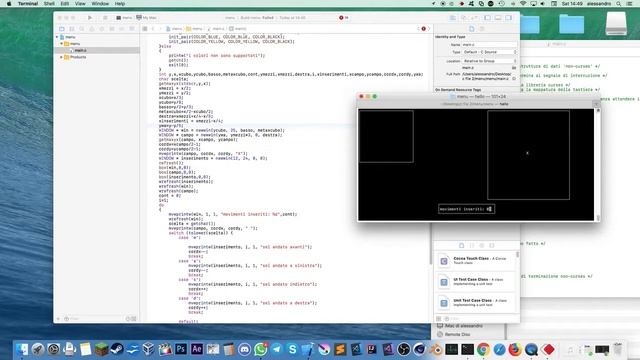Open Minecraft from the Dock
Image resolution: width=640 pixels, height=360 pixels.
click(101, 349)
